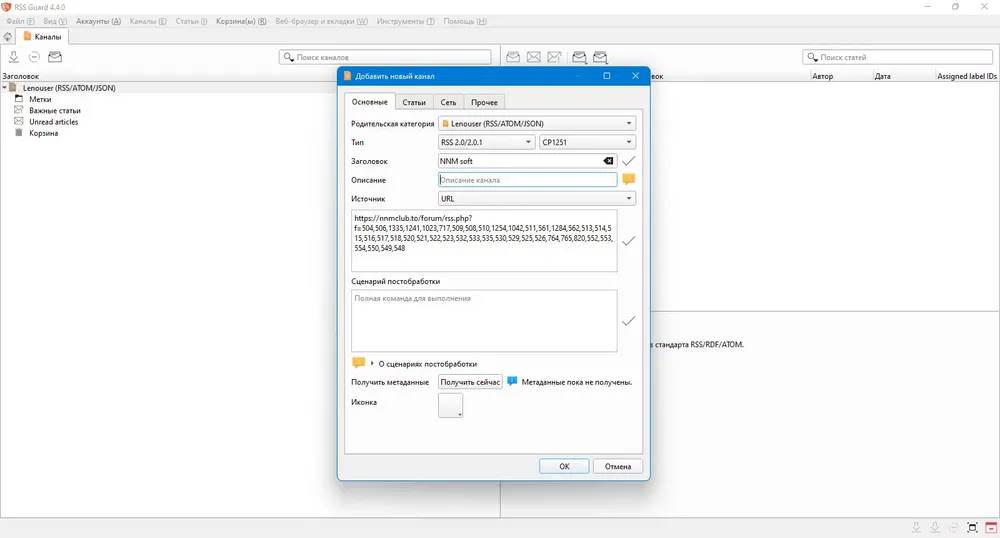
Task: Expand О сценариях постобработки section
Action: click(372, 364)
